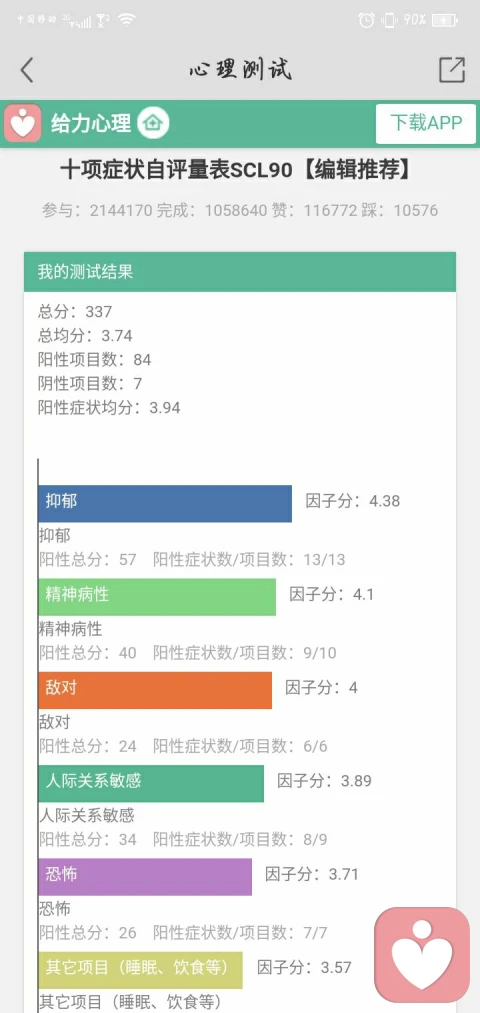
Task: Tap the alarm clock status icon
Action: [366, 20]
